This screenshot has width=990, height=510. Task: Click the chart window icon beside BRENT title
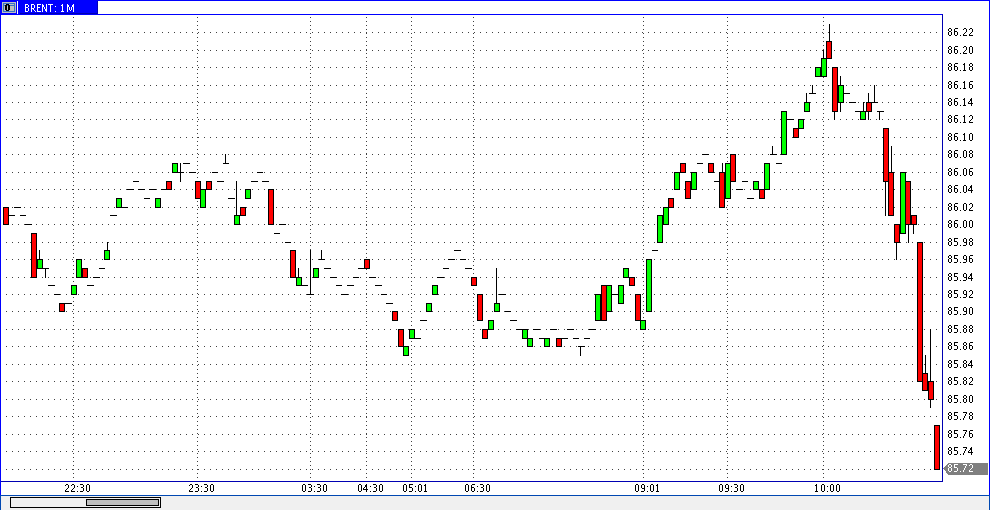9,8
